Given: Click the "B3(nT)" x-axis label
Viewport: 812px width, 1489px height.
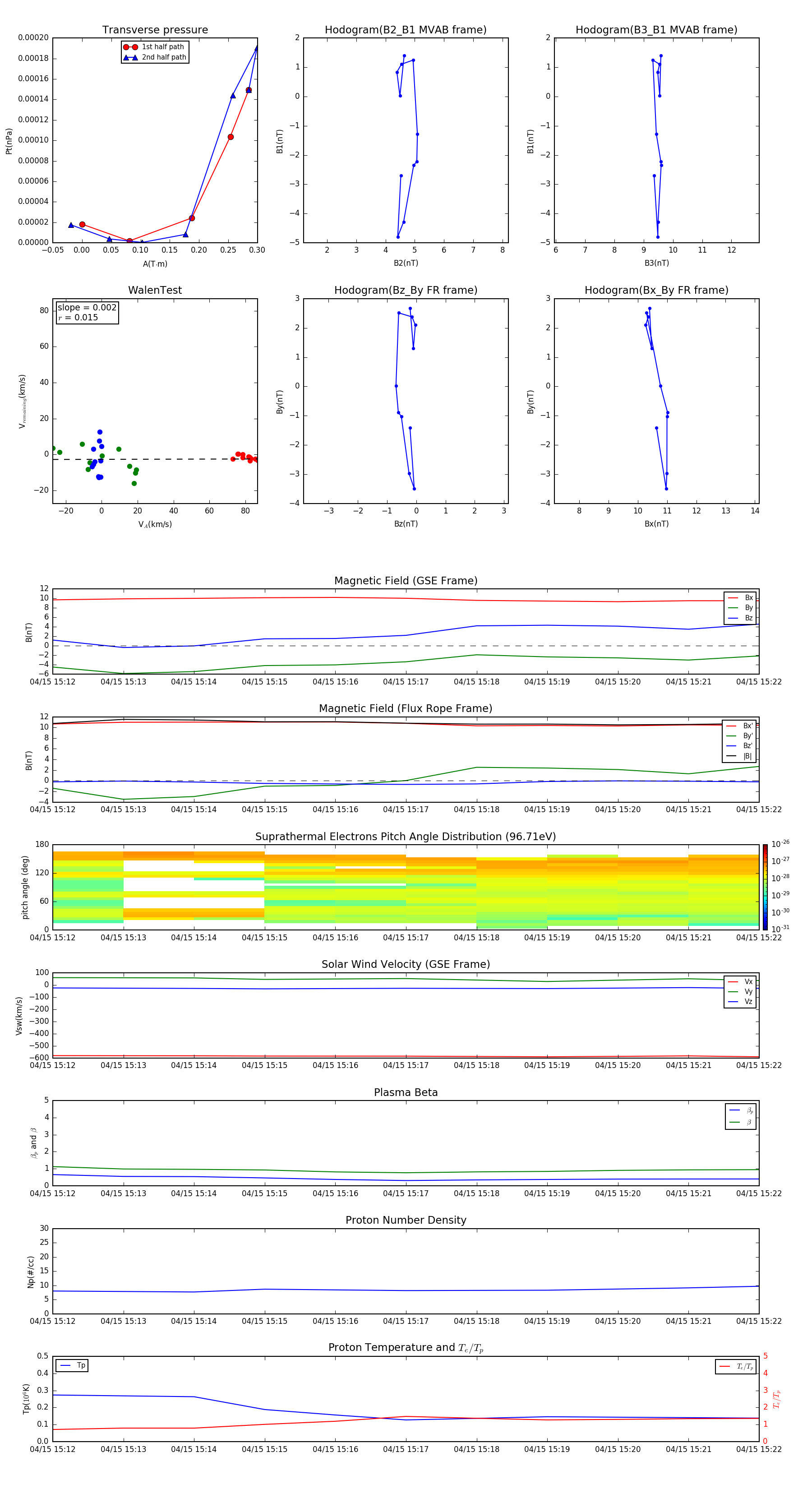Looking at the screenshot, I should click(x=656, y=263).
